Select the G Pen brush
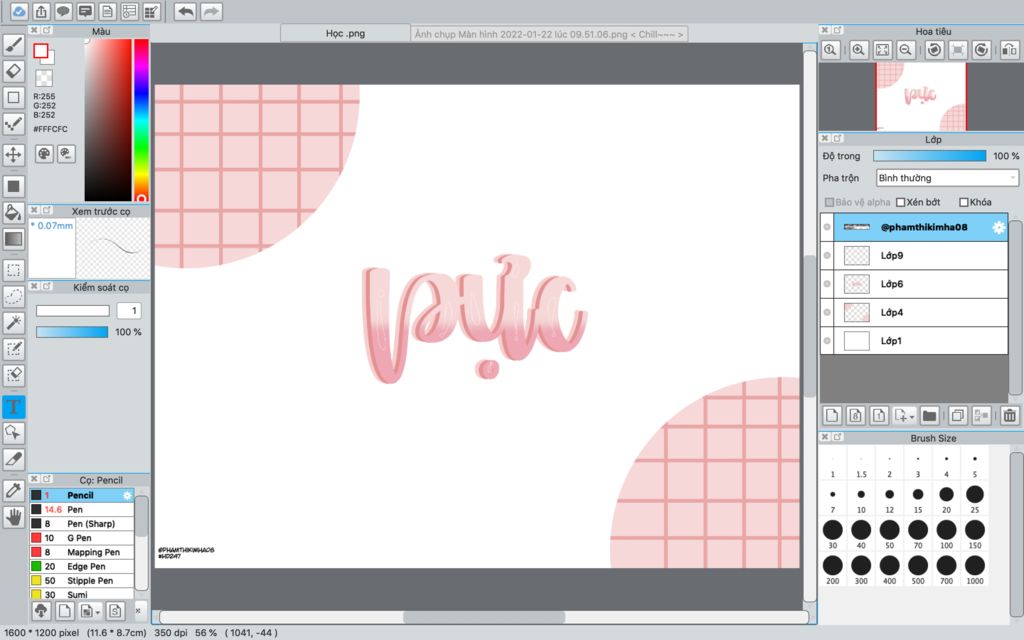 [82, 538]
